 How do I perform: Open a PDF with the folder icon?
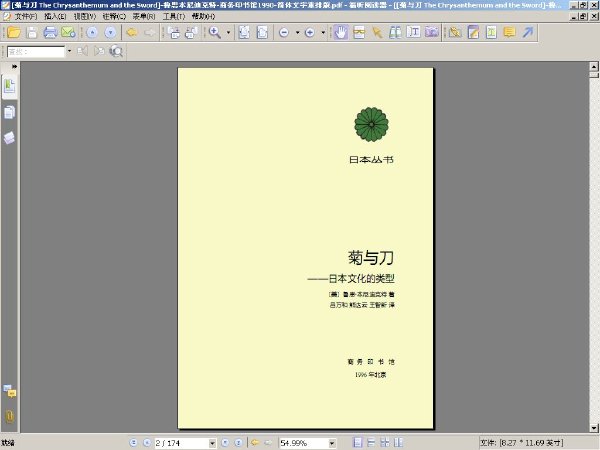point(14,33)
